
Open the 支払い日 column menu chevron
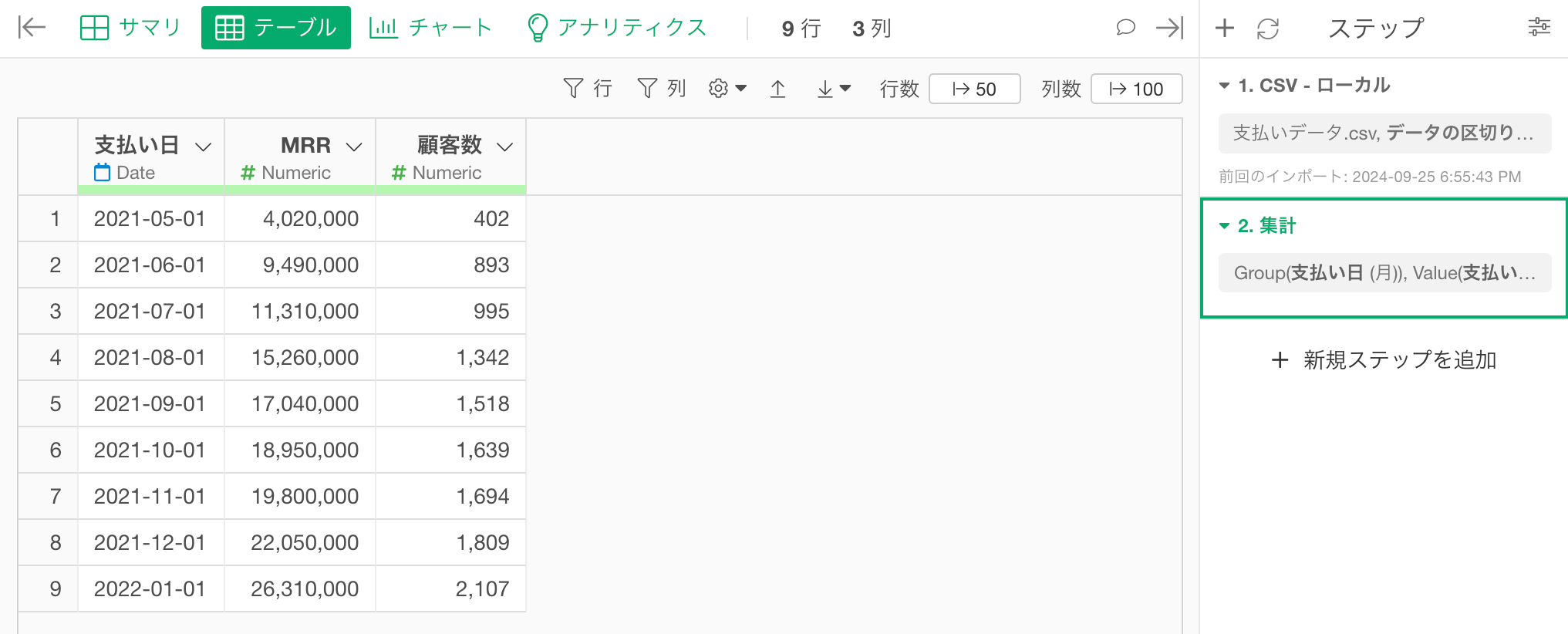[x=204, y=147]
